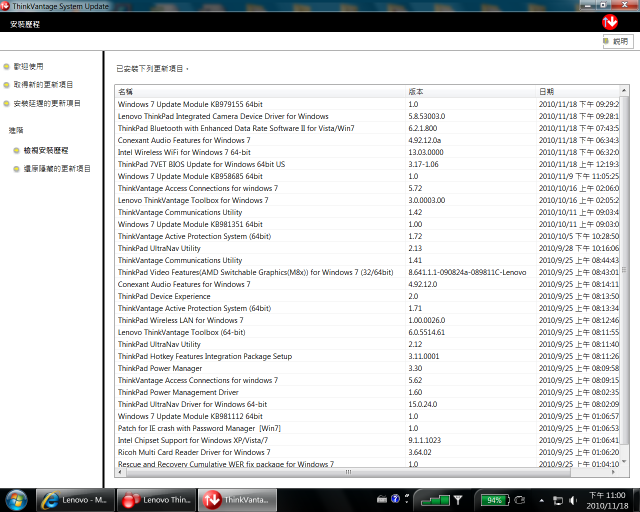
Task: Click the blue help icon in tray
Action: coord(395,499)
